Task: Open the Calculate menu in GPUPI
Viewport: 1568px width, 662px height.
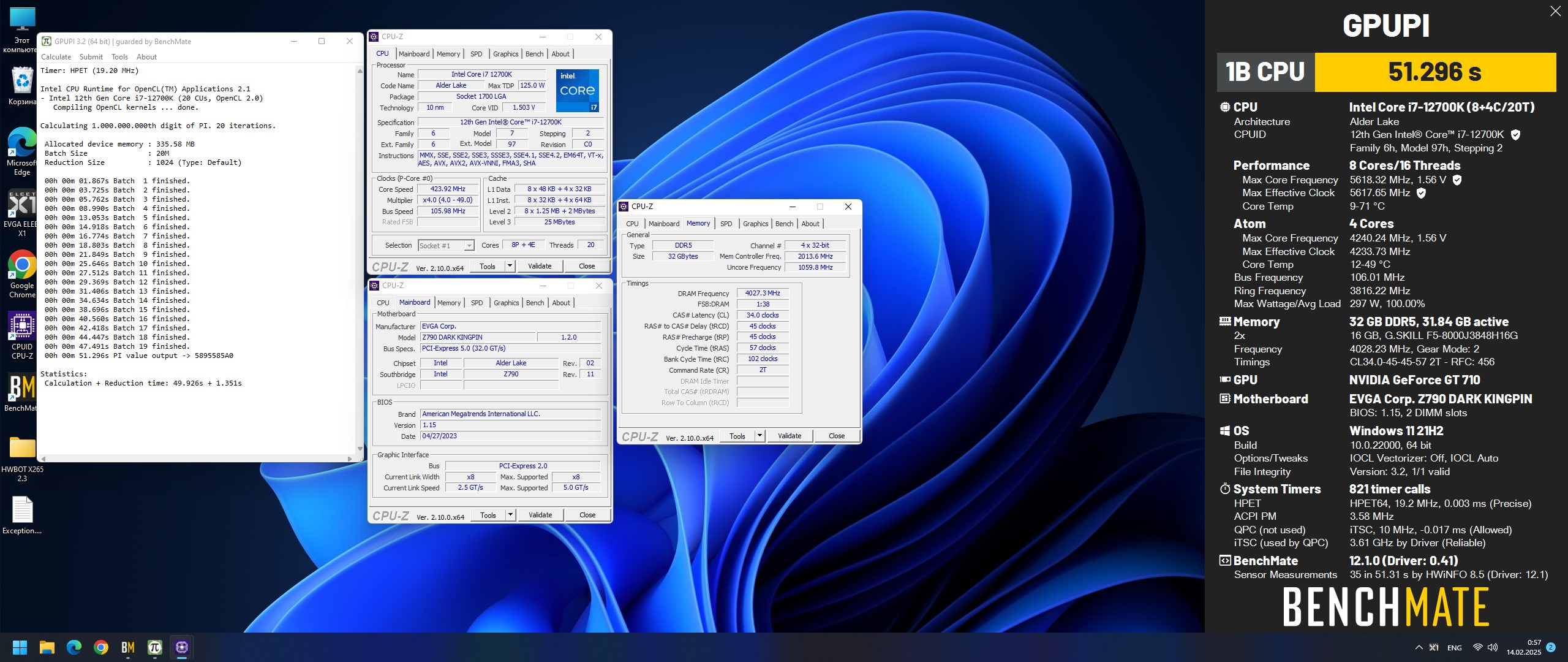Action: [x=56, y=57]
